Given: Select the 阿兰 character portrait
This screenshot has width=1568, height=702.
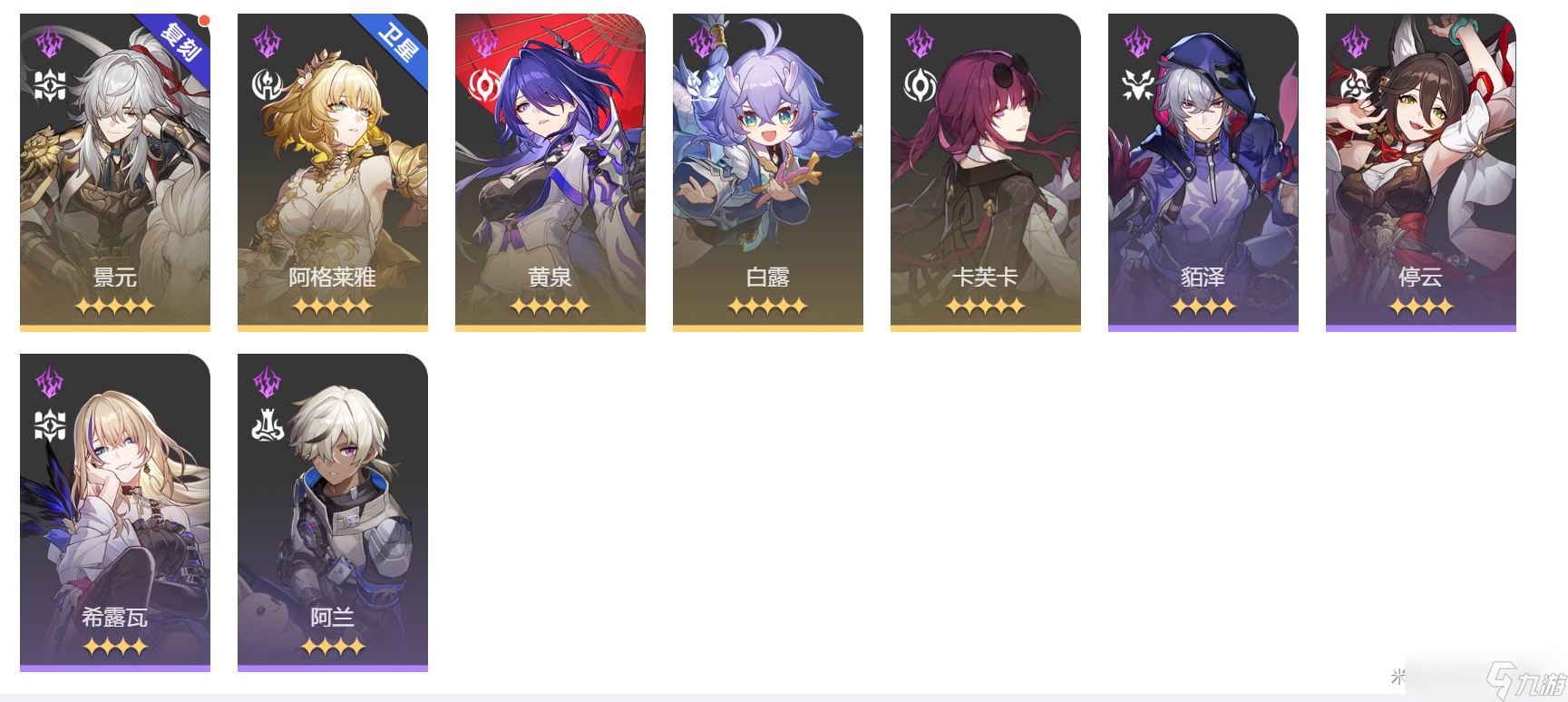Looking at the screenshot, I should click(333, 512).
